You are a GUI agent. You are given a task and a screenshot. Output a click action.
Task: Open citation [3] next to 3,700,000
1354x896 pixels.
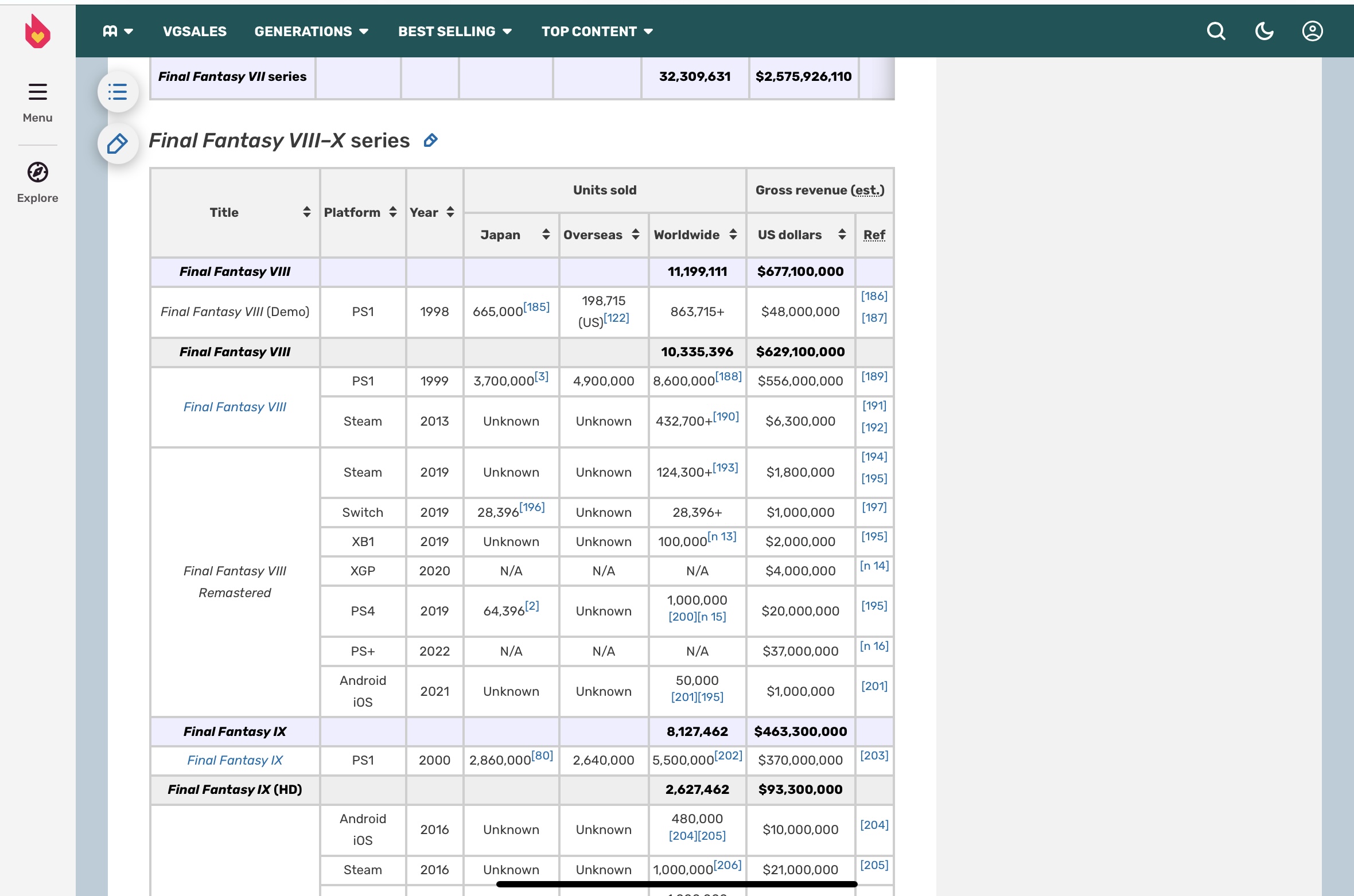542,376
